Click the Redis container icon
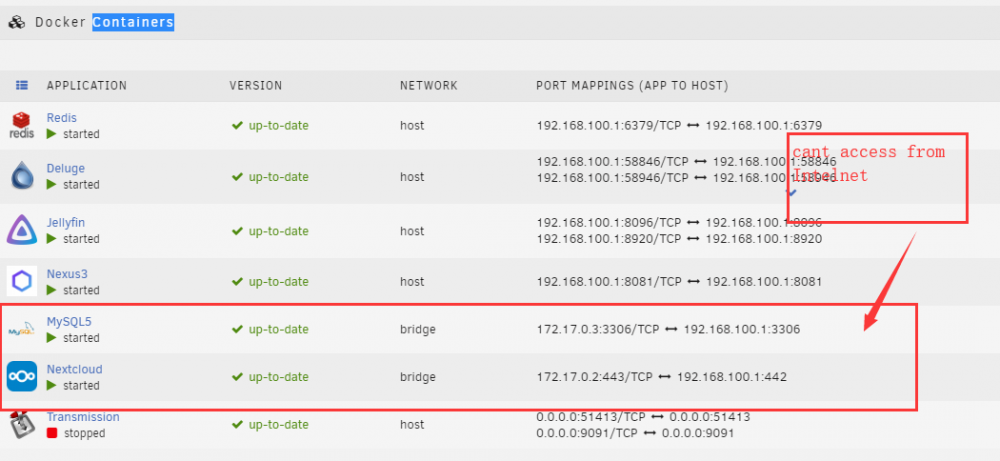 tap(22, 125)
